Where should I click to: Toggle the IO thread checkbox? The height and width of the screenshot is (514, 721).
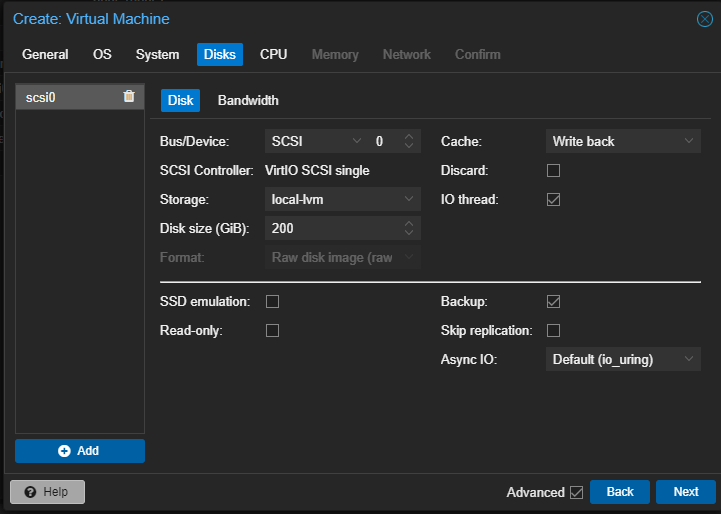(x=553, y=200)
